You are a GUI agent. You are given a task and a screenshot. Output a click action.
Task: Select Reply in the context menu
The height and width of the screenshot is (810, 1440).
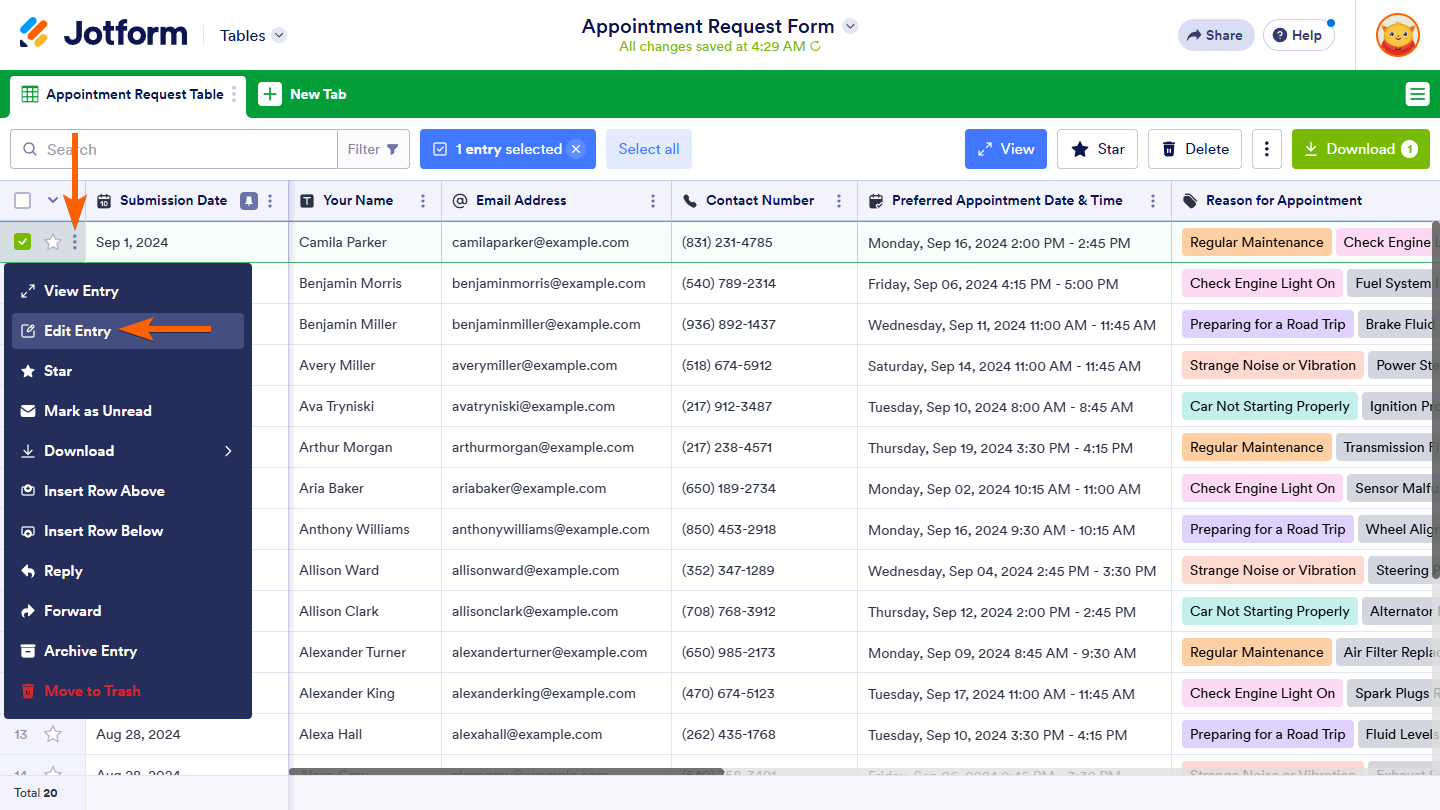coord(128,571)
